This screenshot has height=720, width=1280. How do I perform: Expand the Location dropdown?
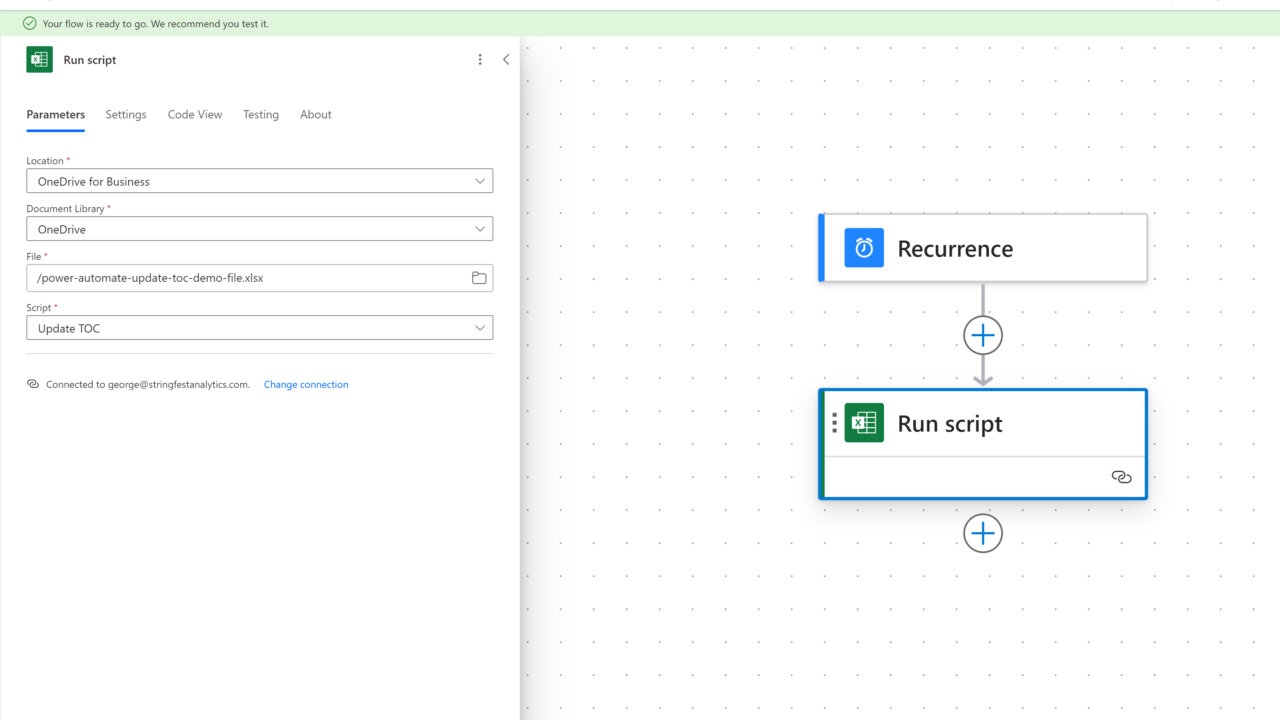[480, 181]
